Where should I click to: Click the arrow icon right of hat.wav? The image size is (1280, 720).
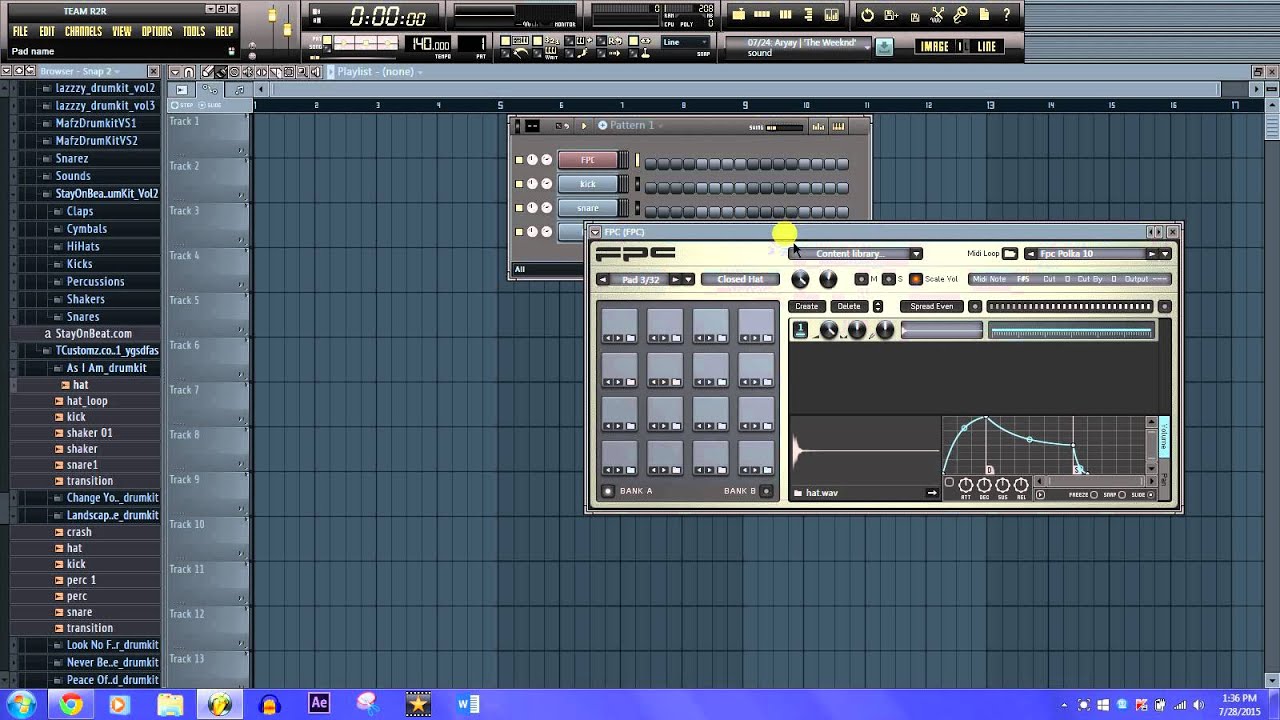click(x=932, y=493)
